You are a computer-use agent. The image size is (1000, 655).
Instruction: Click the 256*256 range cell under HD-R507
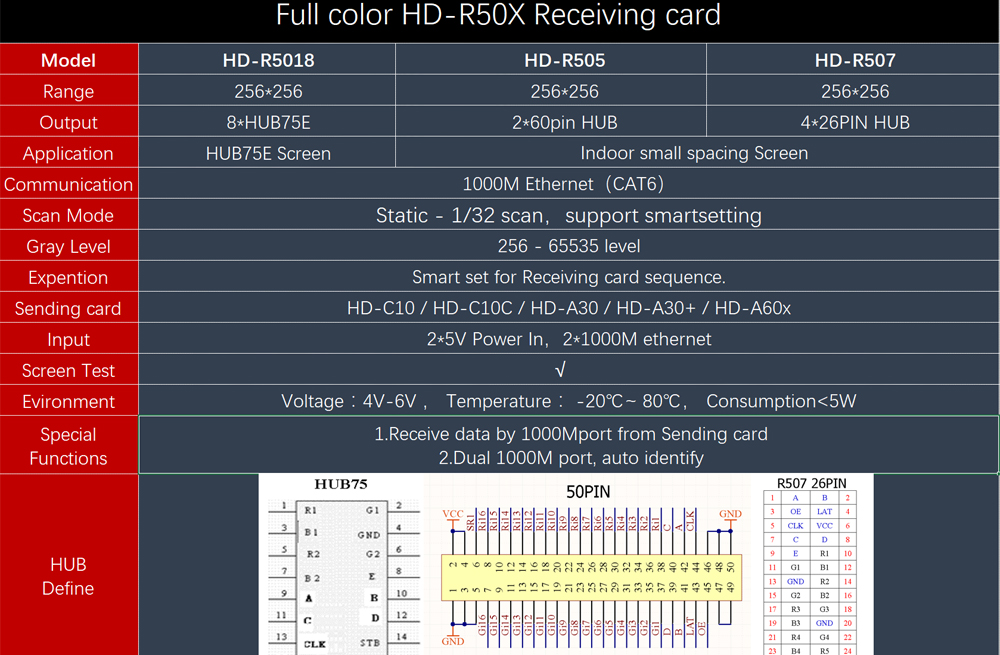click(855, 91)
